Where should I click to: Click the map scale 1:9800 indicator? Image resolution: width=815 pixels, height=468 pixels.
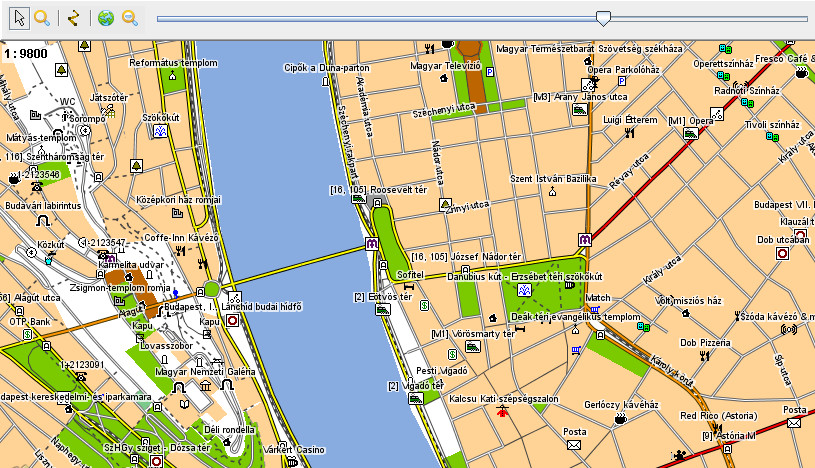[x=25, y=53]
